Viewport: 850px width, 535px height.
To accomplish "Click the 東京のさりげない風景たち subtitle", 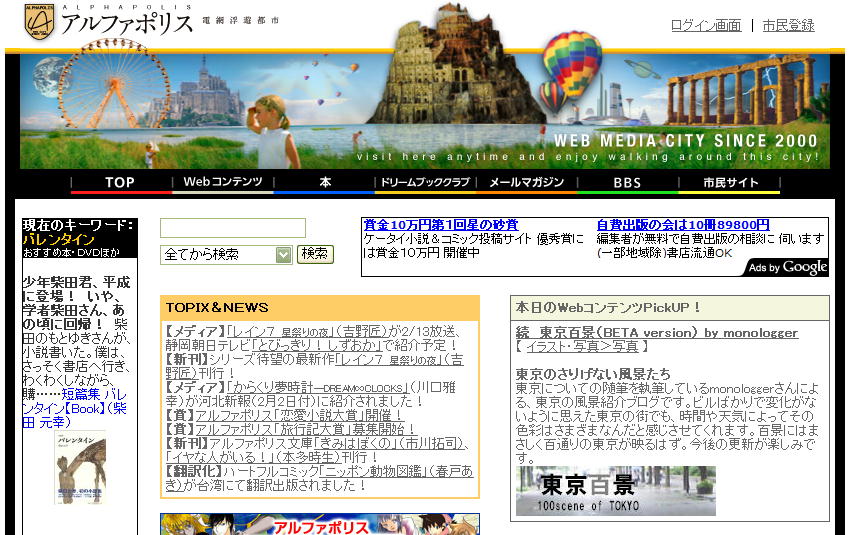I will pos(593,374).
